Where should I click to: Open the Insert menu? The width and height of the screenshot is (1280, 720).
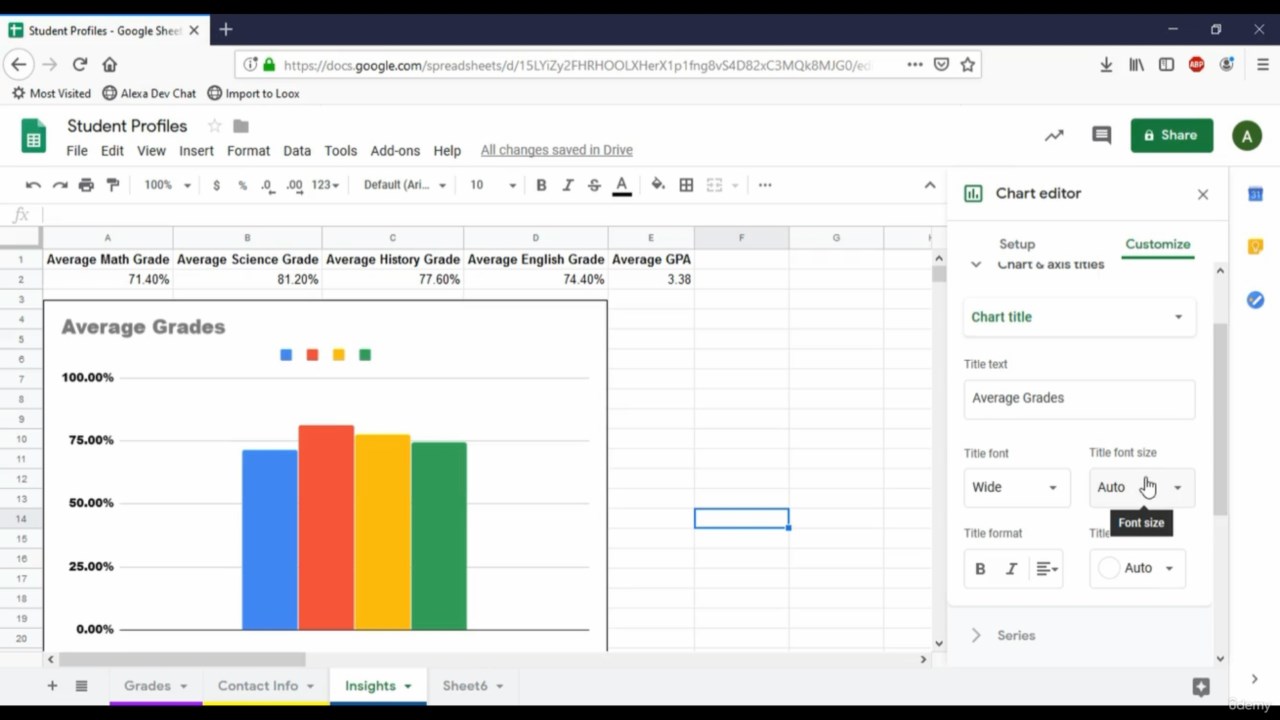pyautogui.click(x=196, y=150)
